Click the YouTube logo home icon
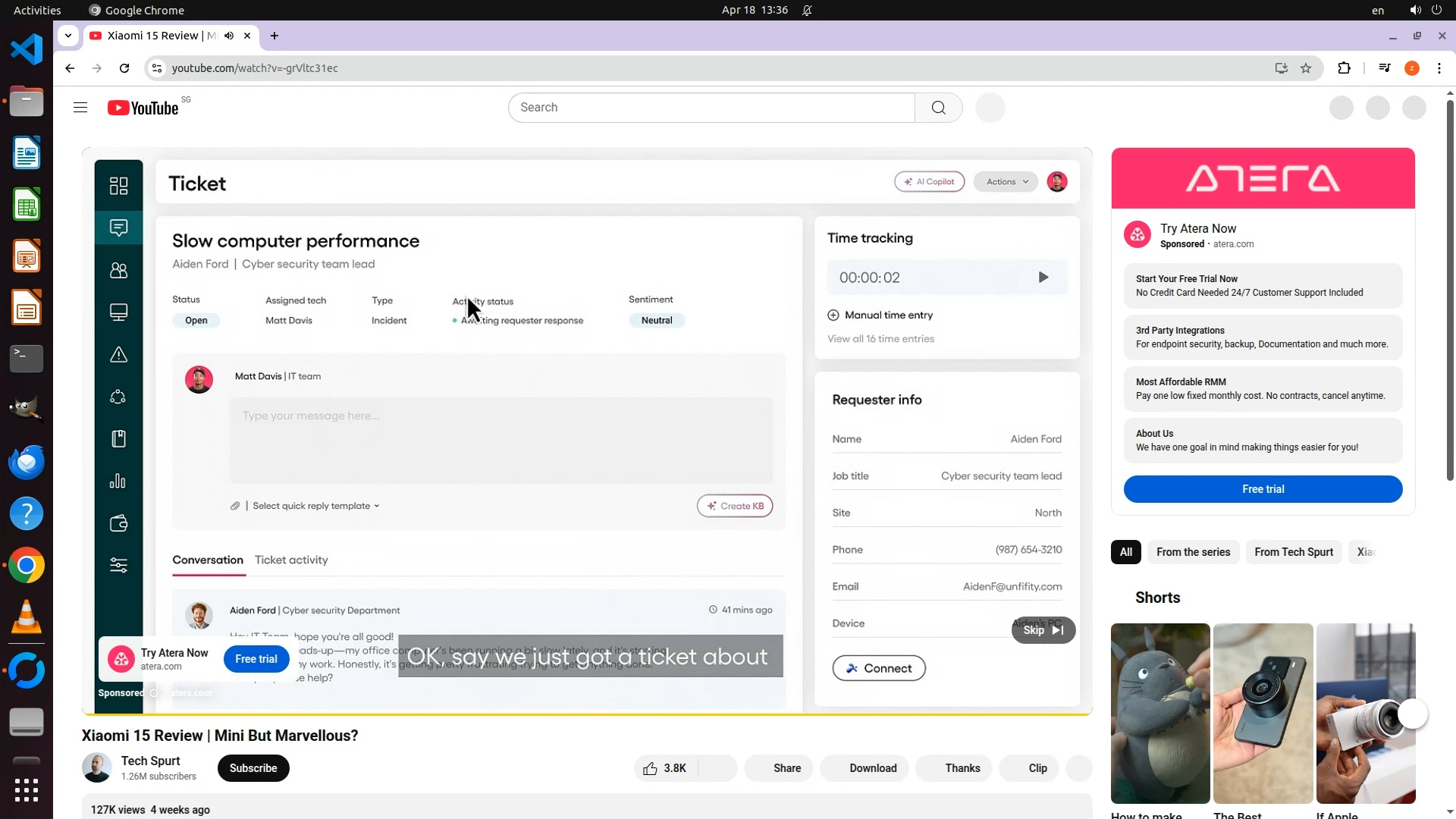The width and height of the screenshot is (1456, 819). tap(143, 108)
